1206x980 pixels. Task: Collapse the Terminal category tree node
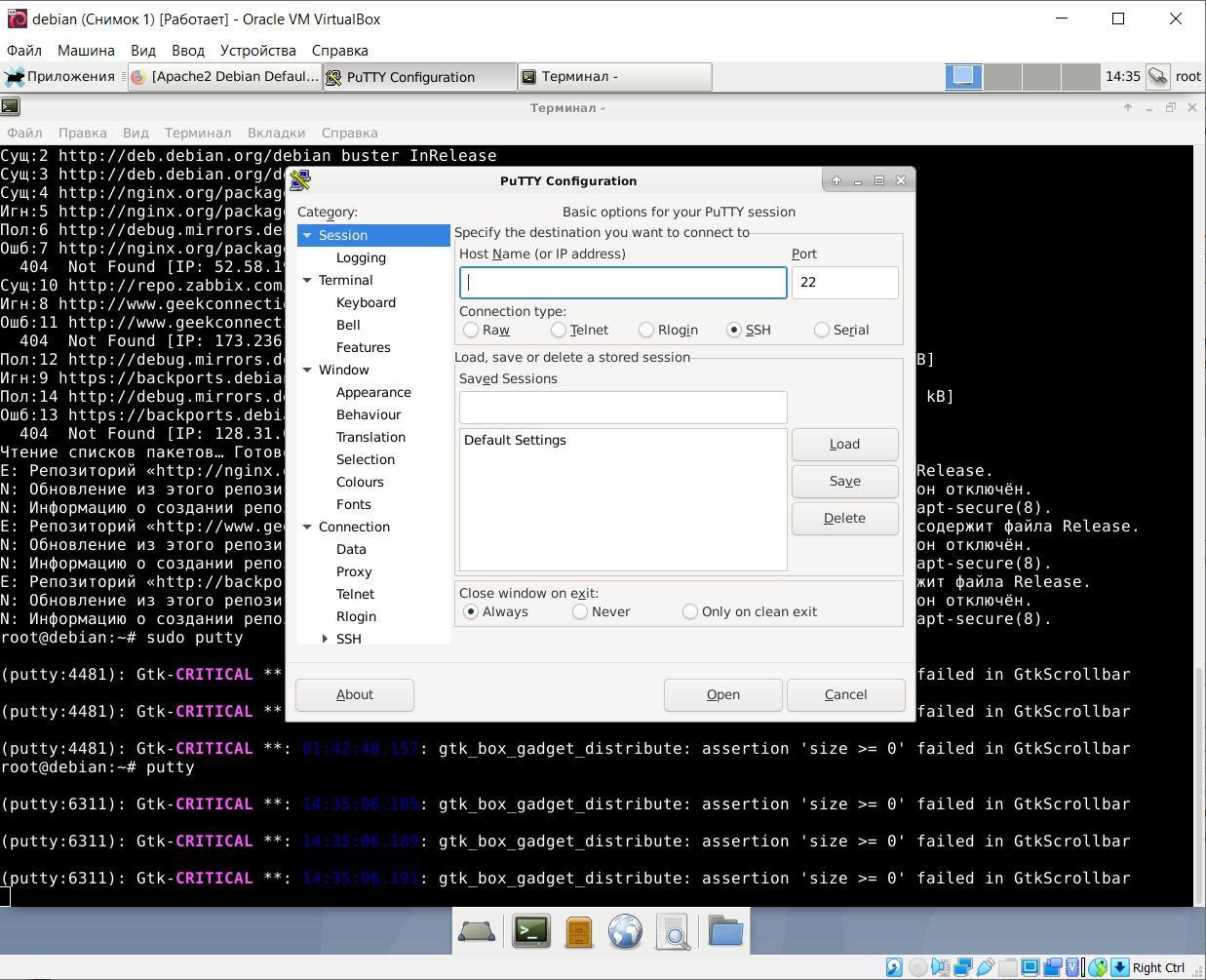tap(307, 280)
